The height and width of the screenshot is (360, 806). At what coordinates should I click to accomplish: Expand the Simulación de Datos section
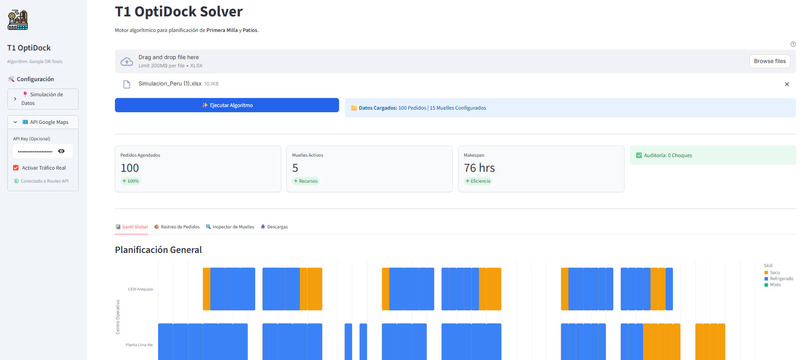[x=43, y=99]
